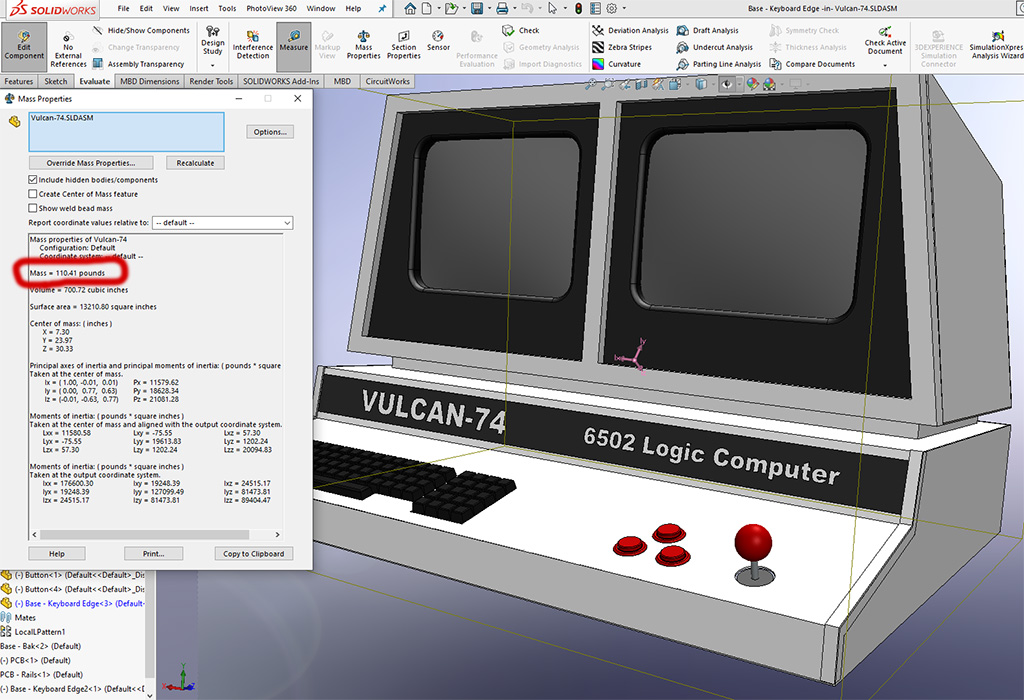The image size is (1024, 700).
Task: Uncheck Include hidden bodies/components
Action: point(33,180)
